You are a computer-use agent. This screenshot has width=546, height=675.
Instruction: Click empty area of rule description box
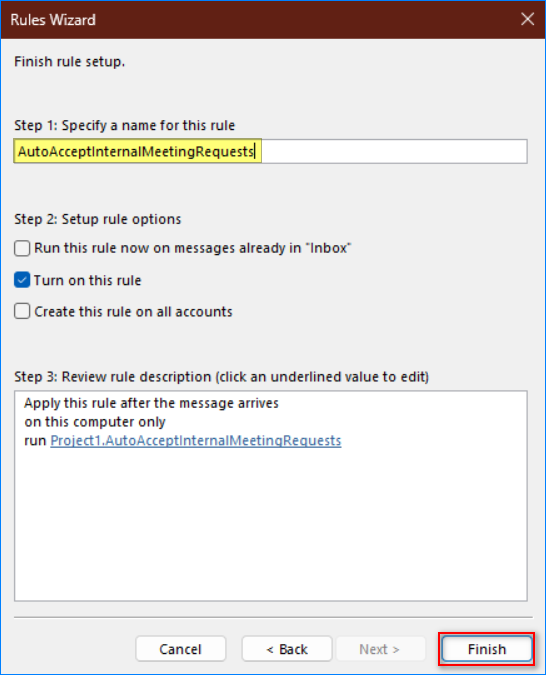click(x=270, y=525)
